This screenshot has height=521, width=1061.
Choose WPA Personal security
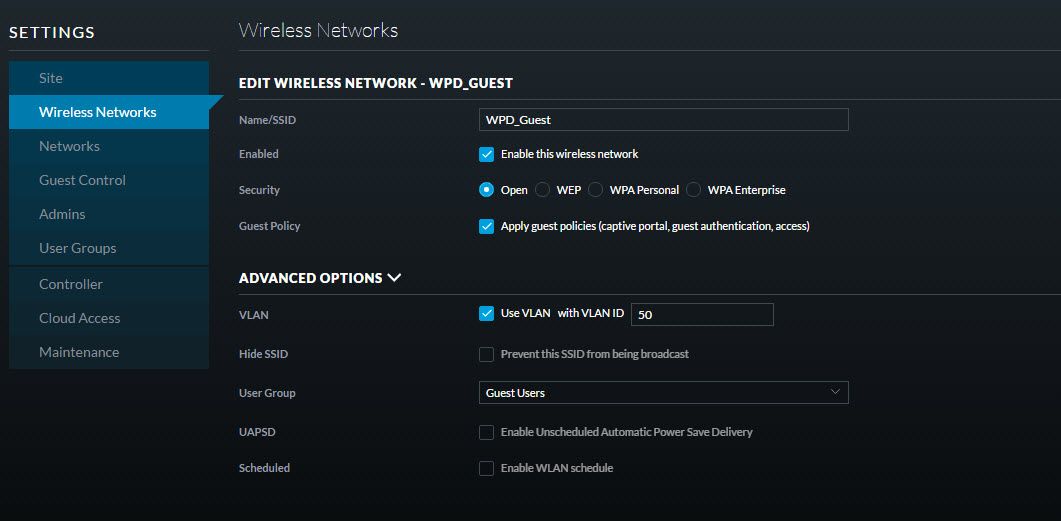point(595,190)
